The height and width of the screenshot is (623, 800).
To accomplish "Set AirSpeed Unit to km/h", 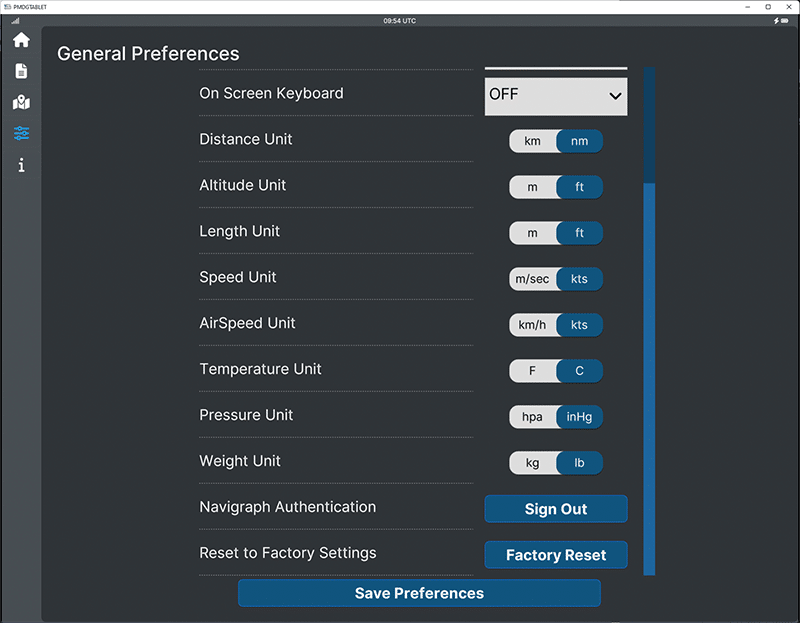I will pyautogui.click(x=532, y=325).
